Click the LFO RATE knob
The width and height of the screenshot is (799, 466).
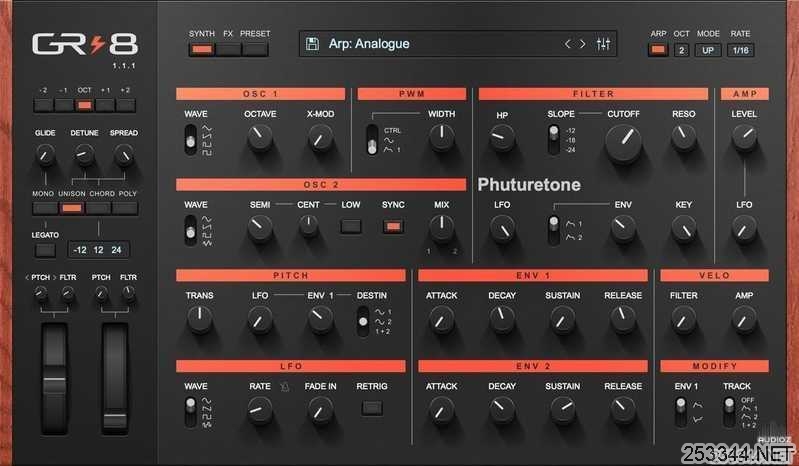pos(260,410)
